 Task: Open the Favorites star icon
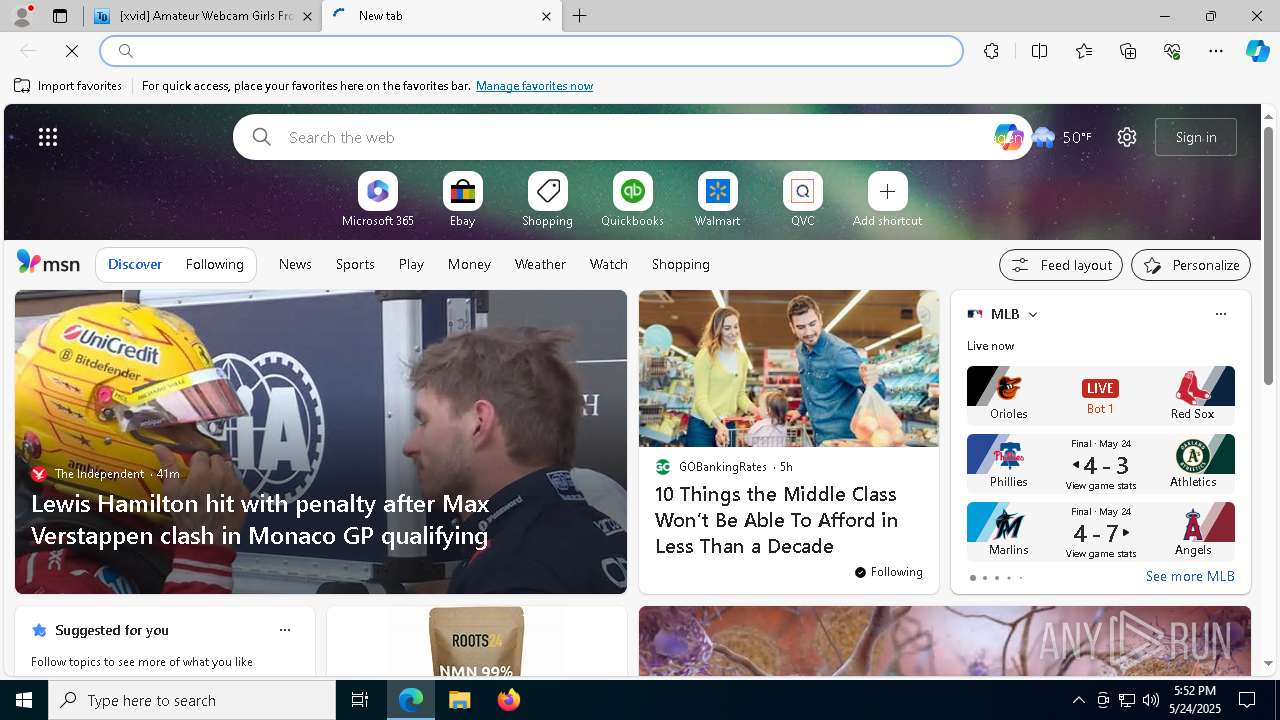point(1084,51)
